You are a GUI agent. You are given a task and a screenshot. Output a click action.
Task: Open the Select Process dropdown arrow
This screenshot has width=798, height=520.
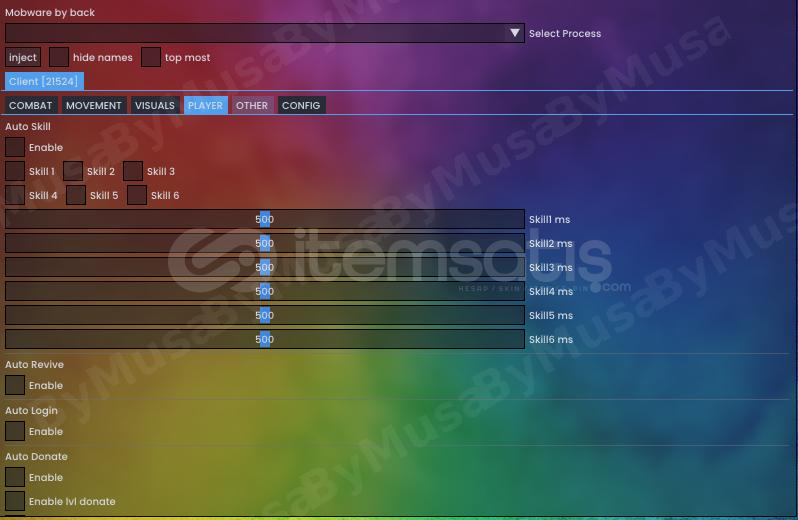[x=515, y=33]
